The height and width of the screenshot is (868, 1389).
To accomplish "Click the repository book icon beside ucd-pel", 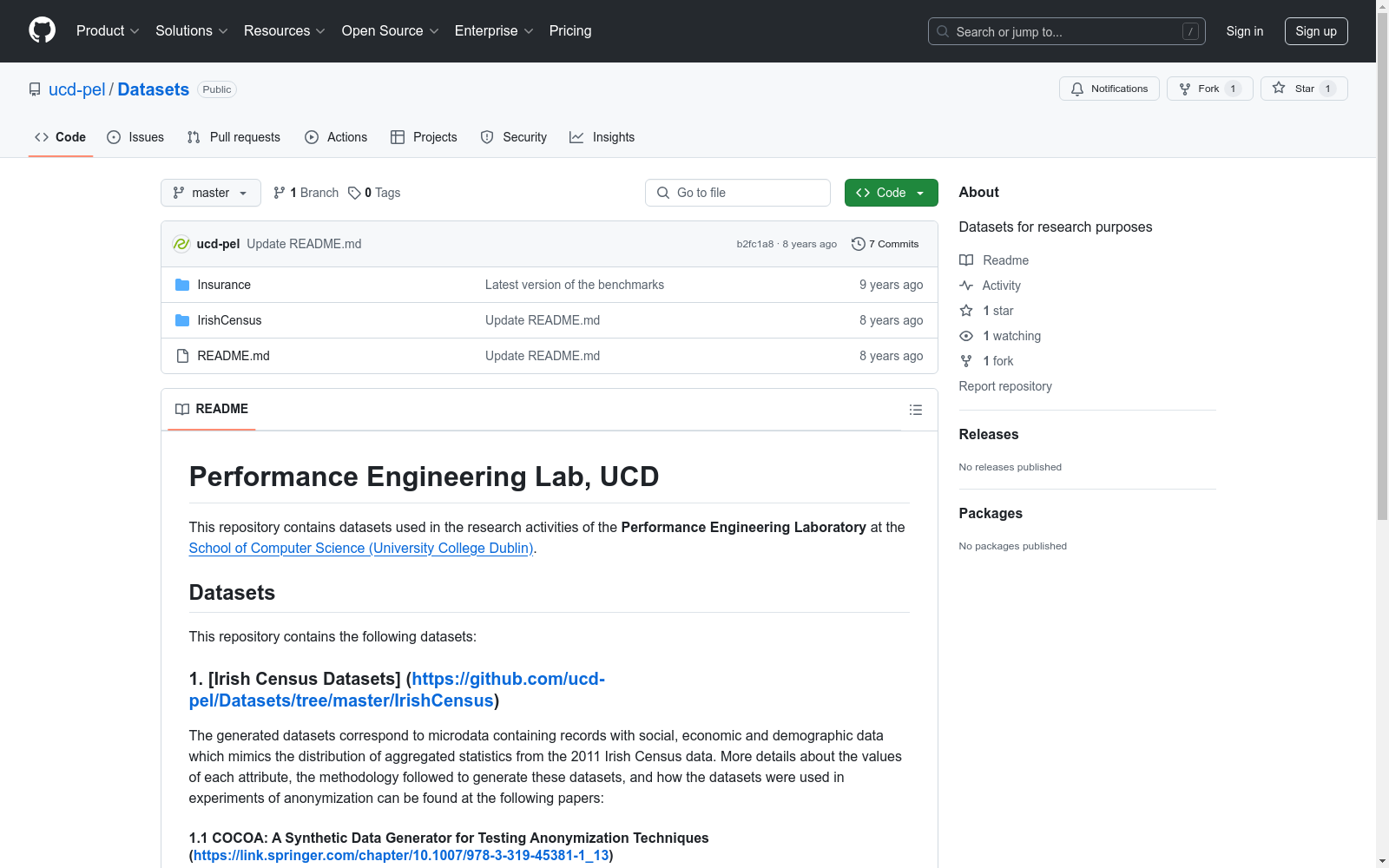I will coord(35,89).
